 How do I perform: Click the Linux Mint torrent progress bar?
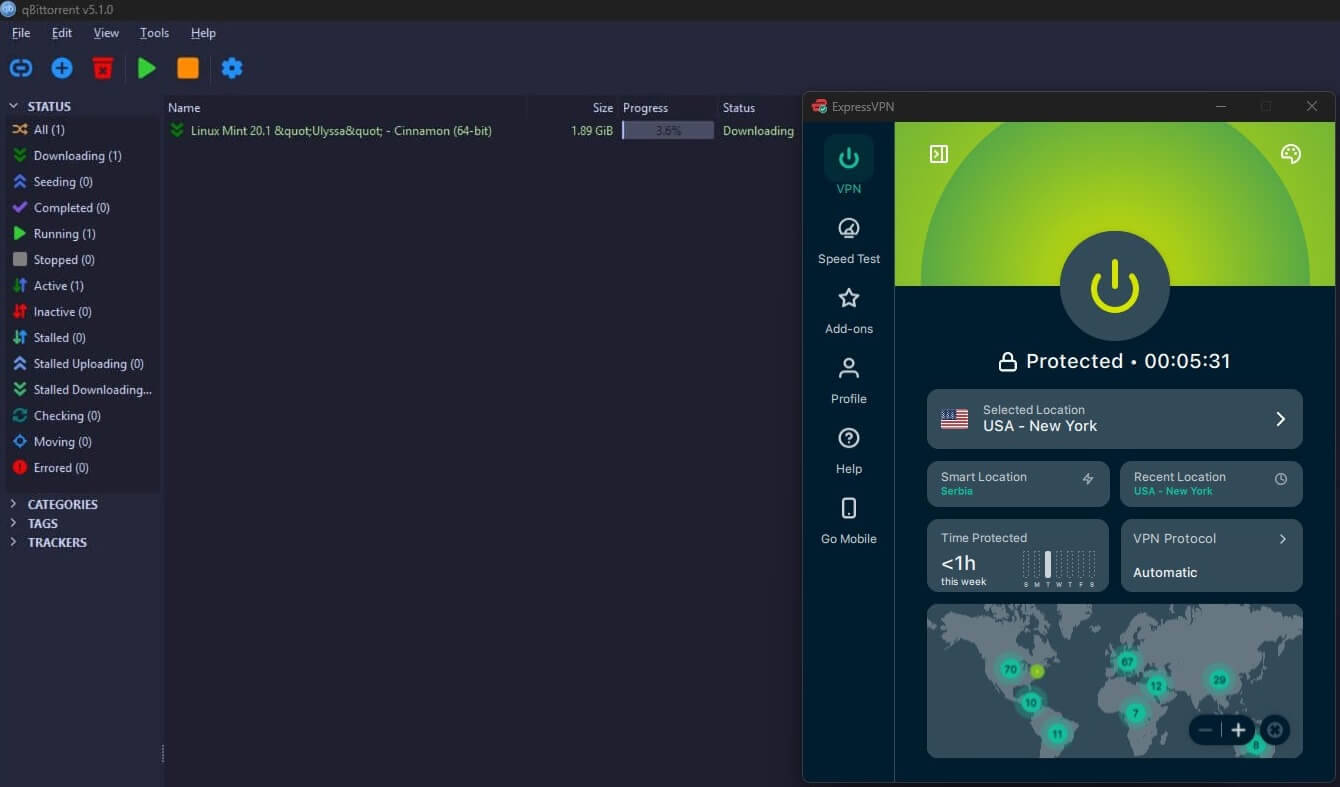[668, 131]
